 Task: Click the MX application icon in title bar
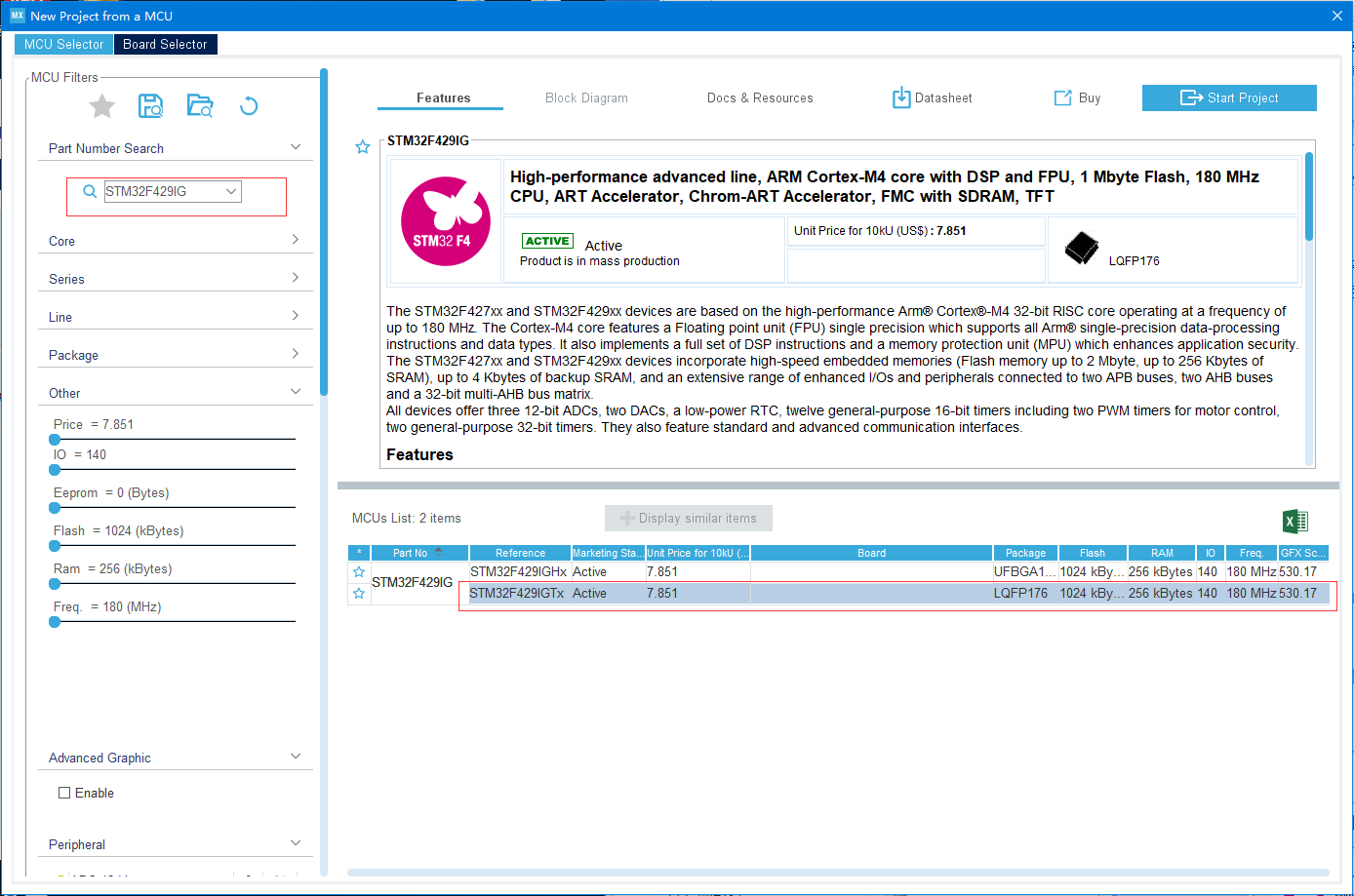tap(18, 16)
